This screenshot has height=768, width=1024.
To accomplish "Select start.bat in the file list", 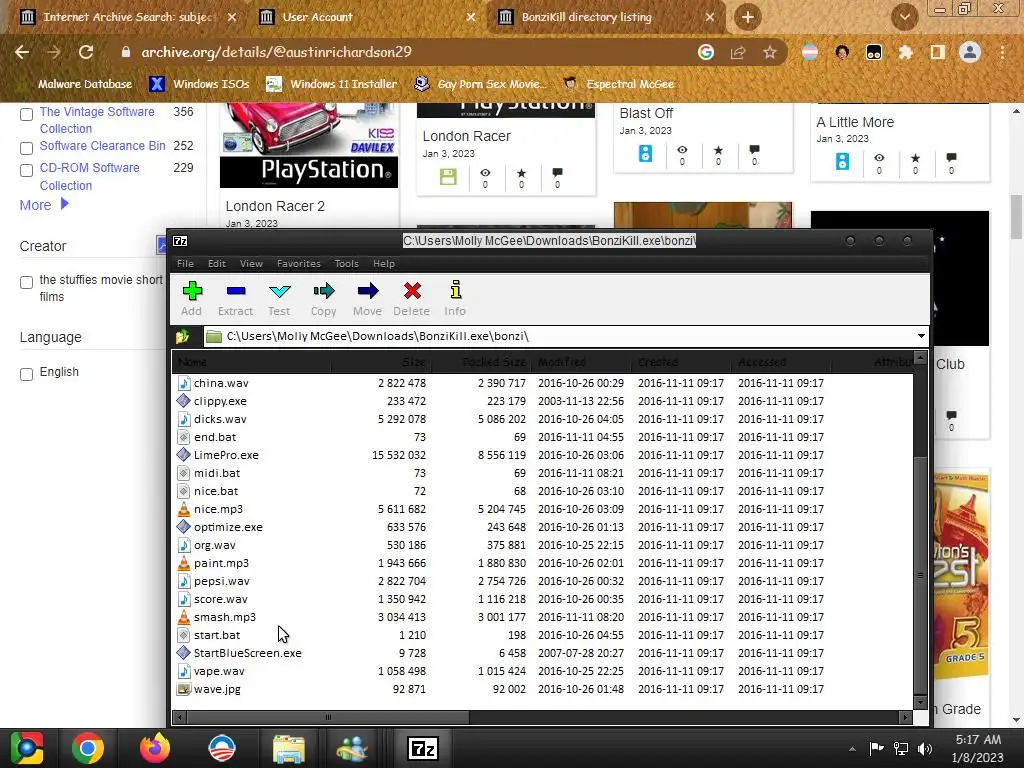I will (217, 635).
